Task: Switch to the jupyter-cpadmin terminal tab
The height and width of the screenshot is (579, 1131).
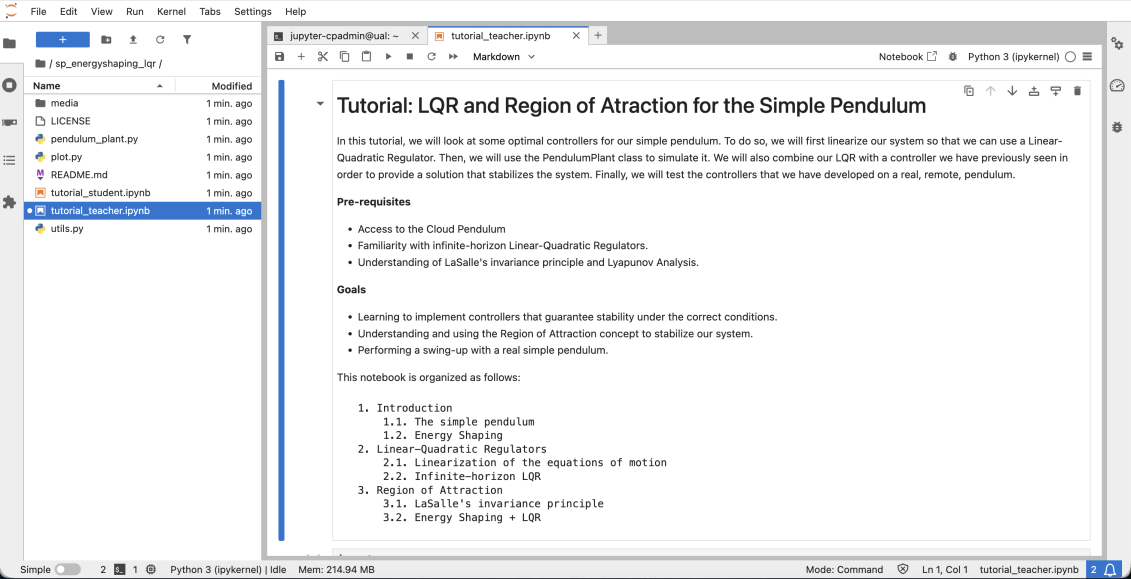Action: click(x=340, y=33)
